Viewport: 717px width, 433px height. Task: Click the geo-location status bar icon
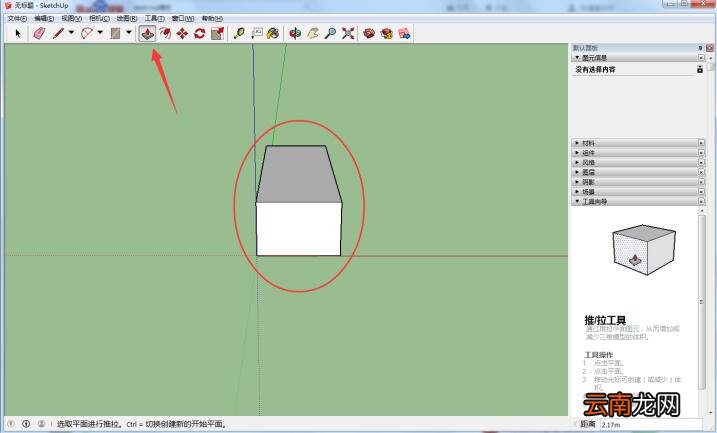coord(11,424)
